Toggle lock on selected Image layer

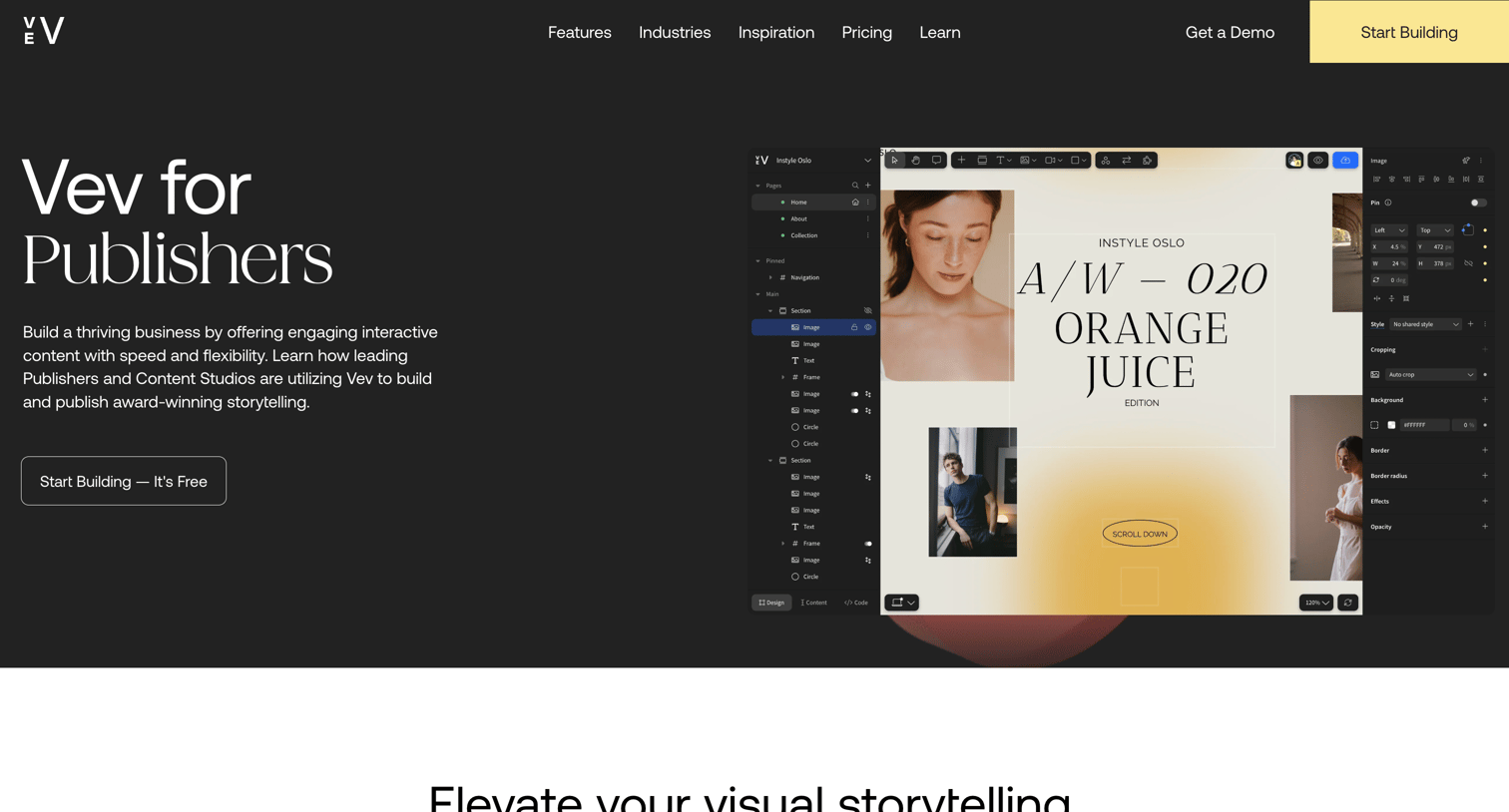pos(854,327)
